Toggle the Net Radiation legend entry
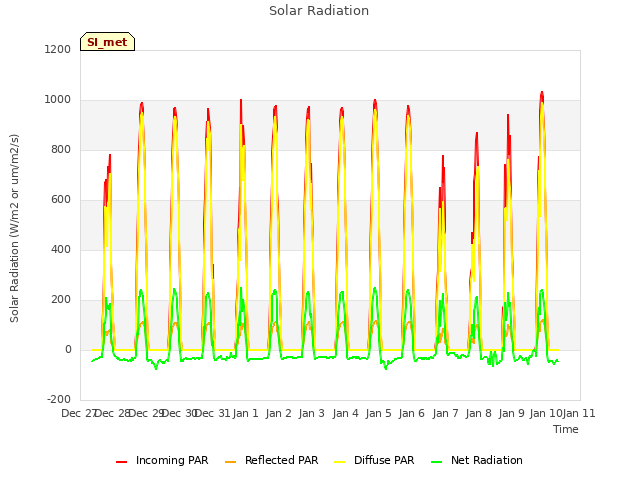The height and width of the screenshot is (480, 640). point(477,460)
